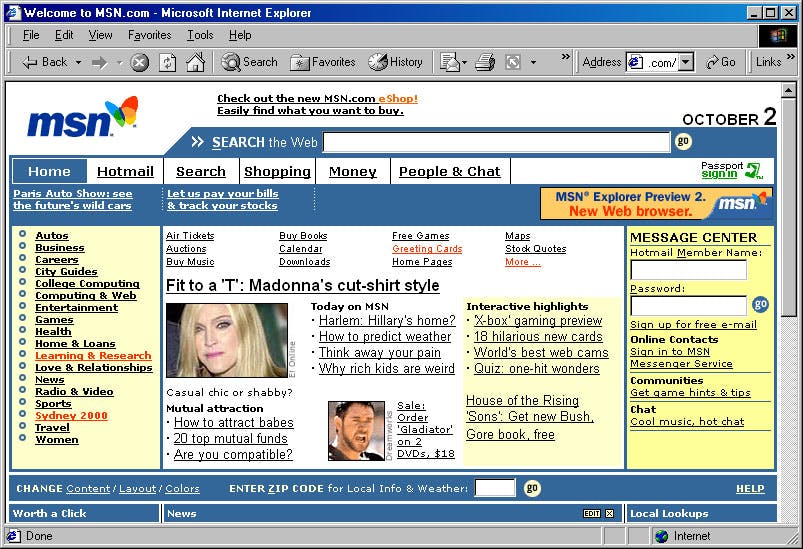Open the Help menu
The width and height of the screenshot is (803, 549).
coord(240,35)
